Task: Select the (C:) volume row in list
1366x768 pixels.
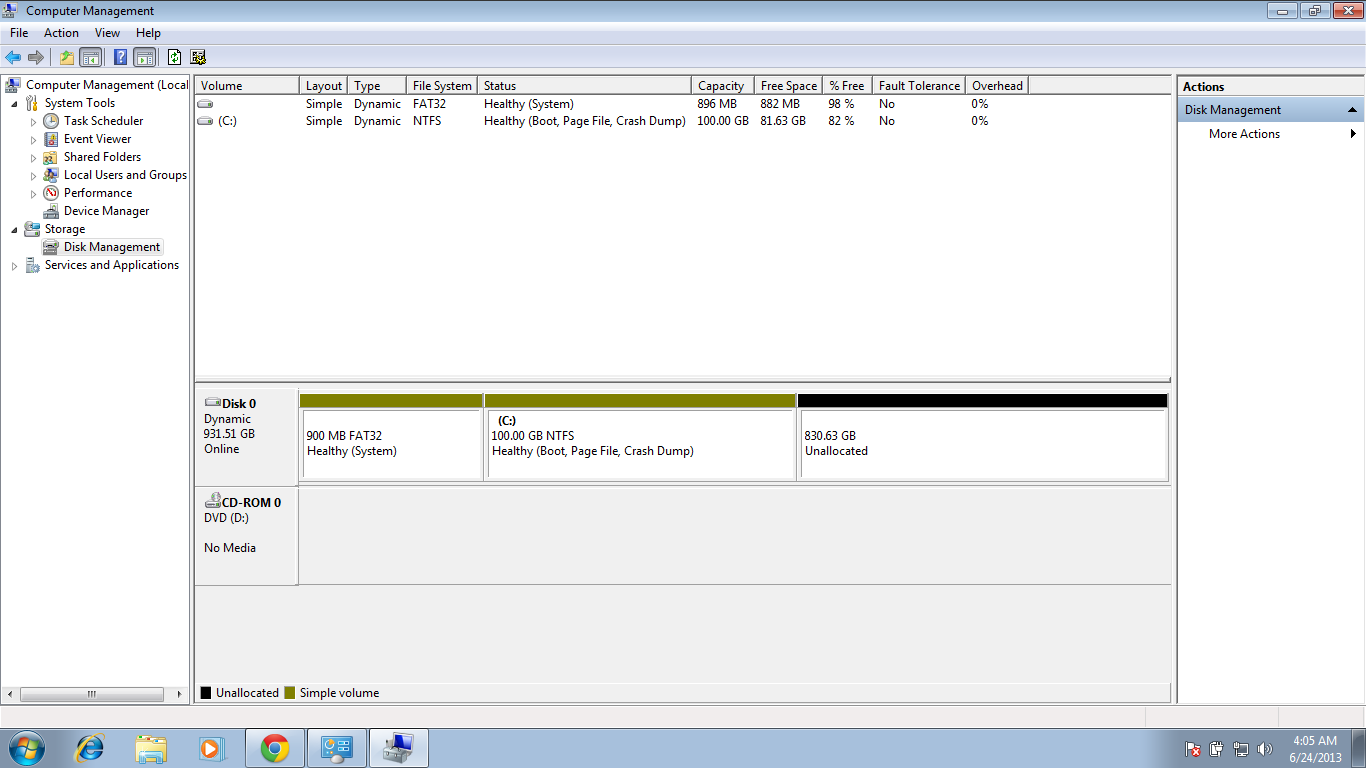Action: pyautogui.click(x=227, y=121)
